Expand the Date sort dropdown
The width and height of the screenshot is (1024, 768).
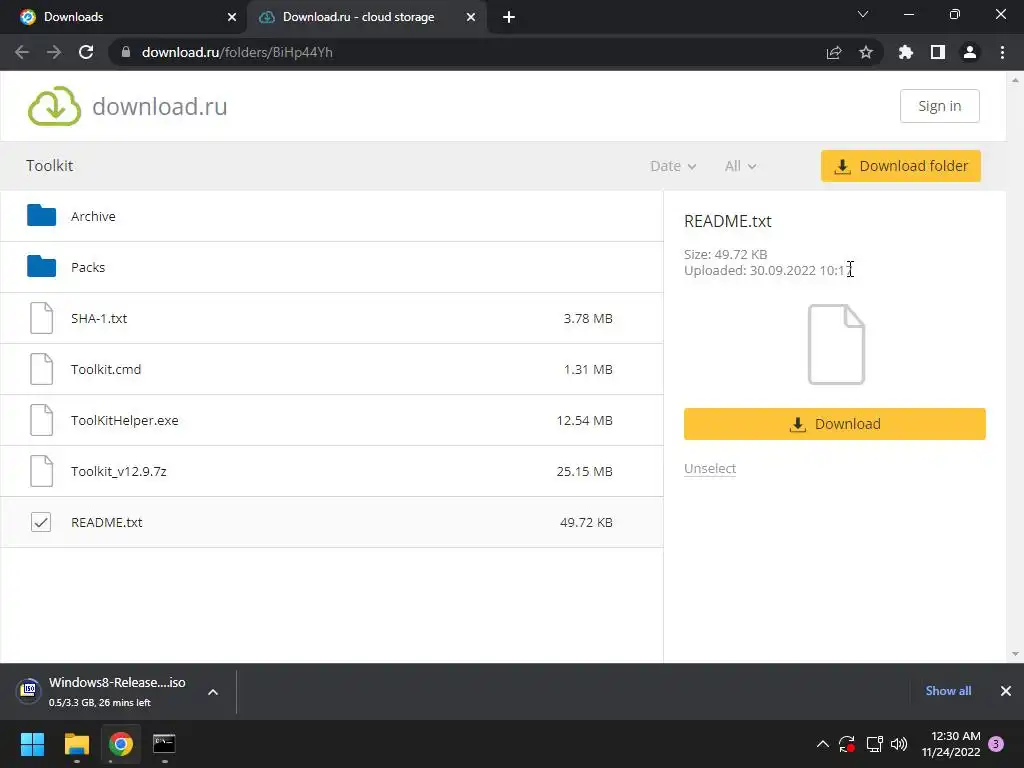pyautogui.click(x=673, y=166)
